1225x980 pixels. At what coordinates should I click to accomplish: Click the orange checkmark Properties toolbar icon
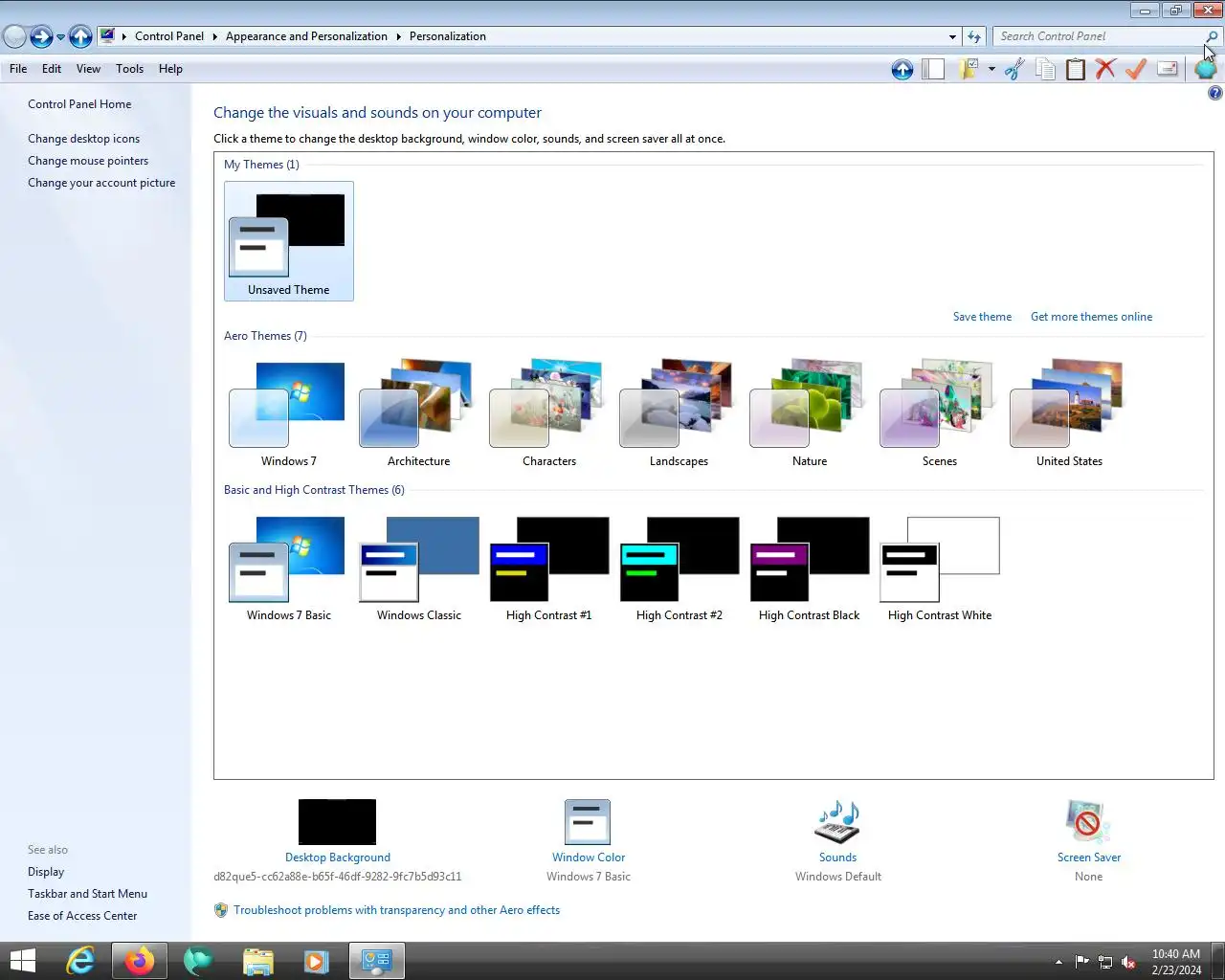click(x=1136, y=69)
